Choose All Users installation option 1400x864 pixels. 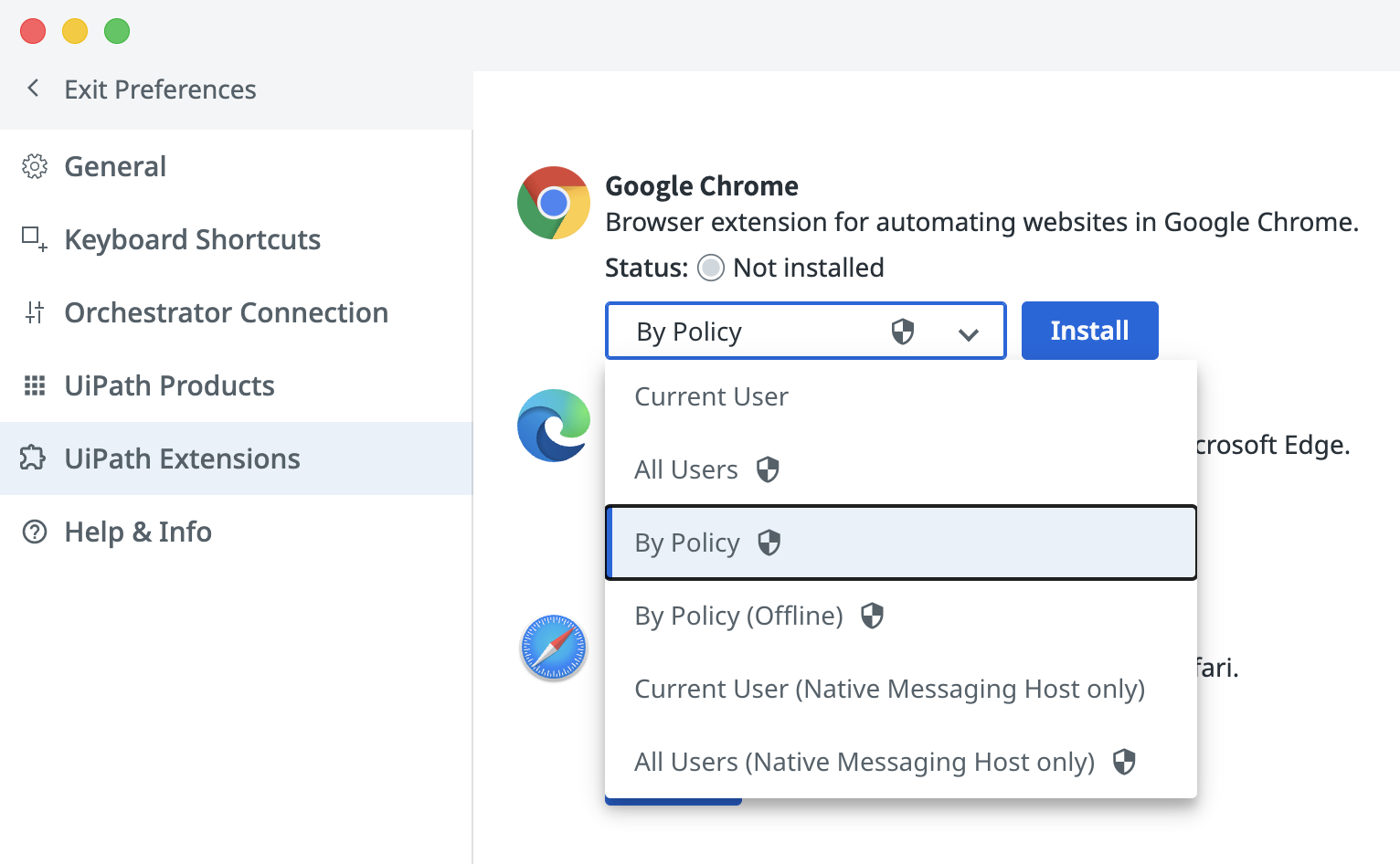click(901, 469)
